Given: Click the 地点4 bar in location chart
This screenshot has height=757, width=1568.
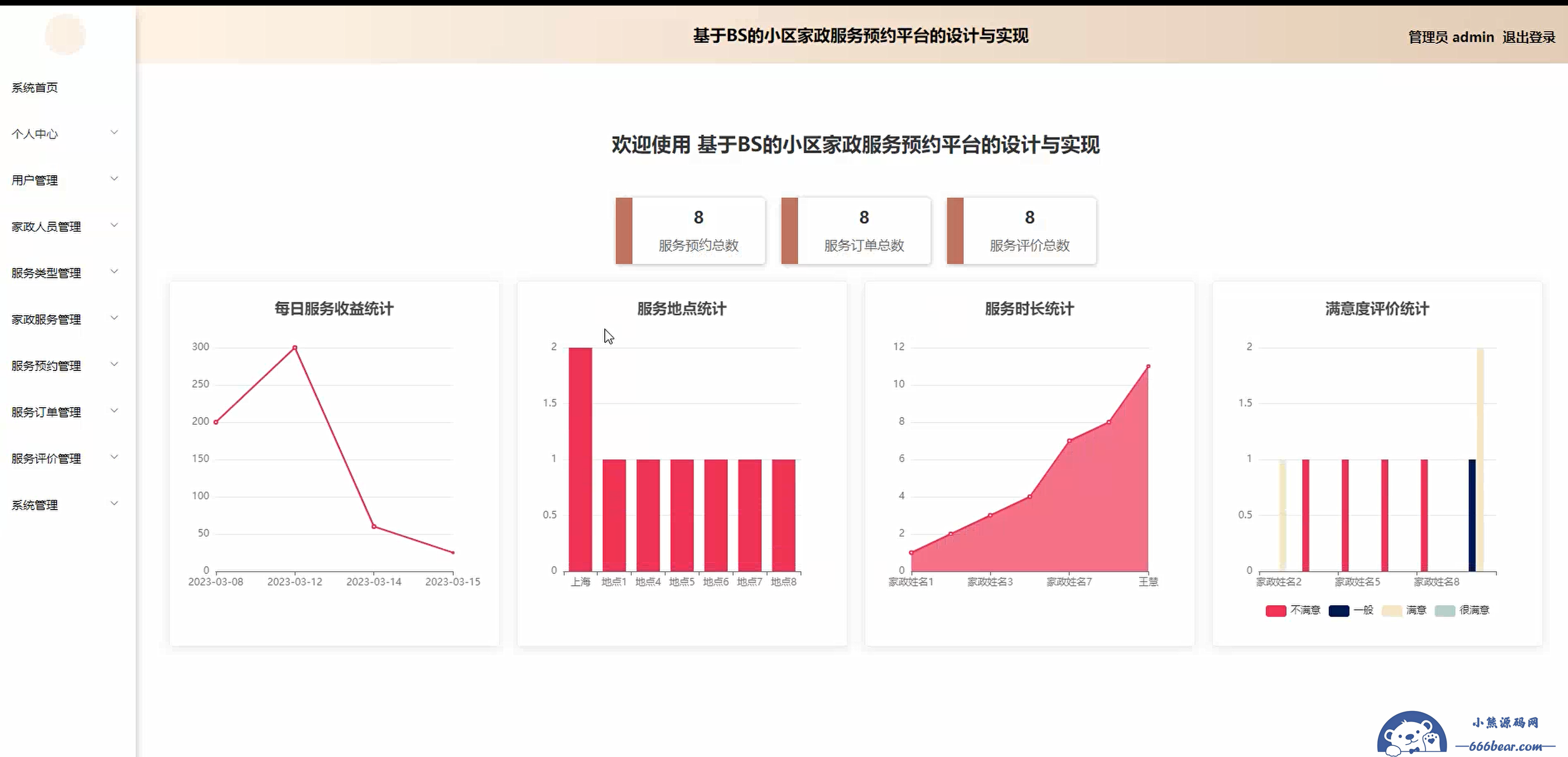Looking at the screenshot, I should (x=648, y=515).
